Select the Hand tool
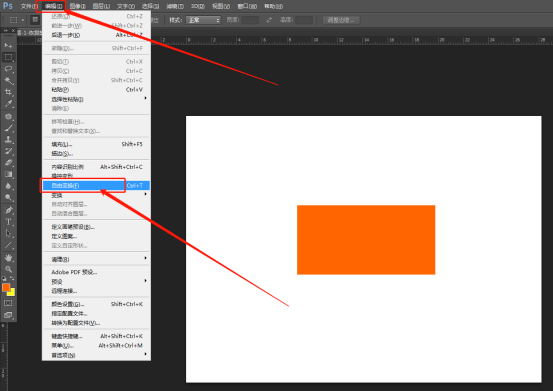The height and width of the screenshot is (391, 553). coord(8,257)
